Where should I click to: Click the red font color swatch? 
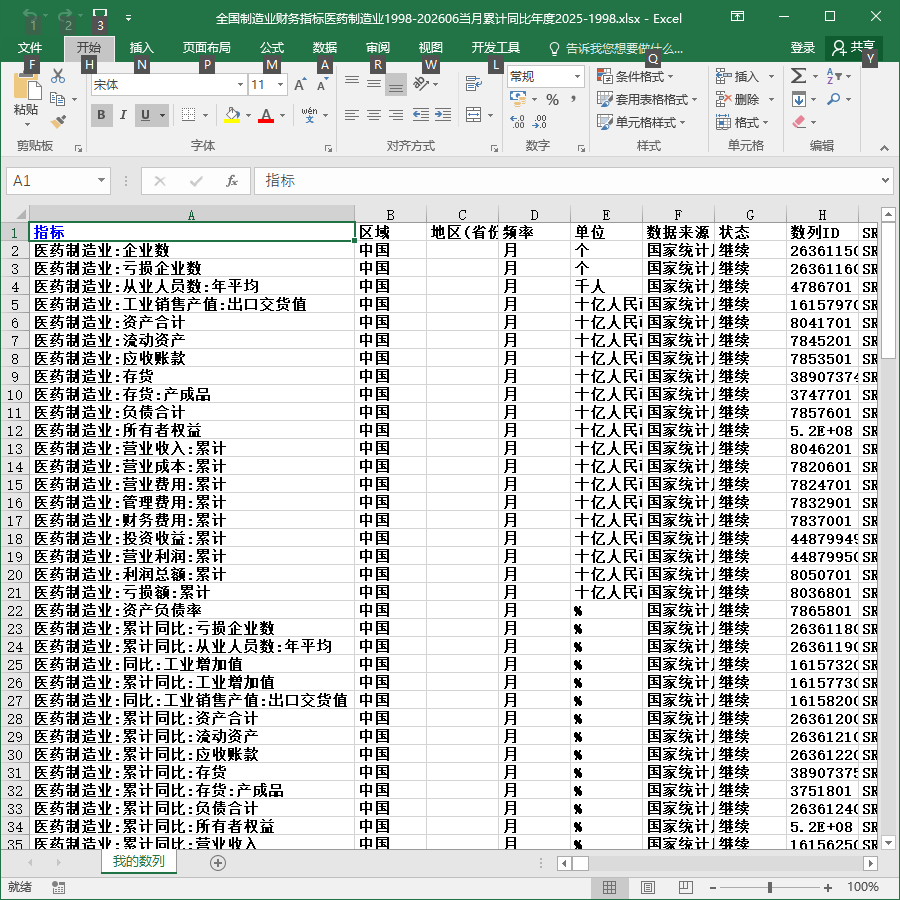point(266,115)
